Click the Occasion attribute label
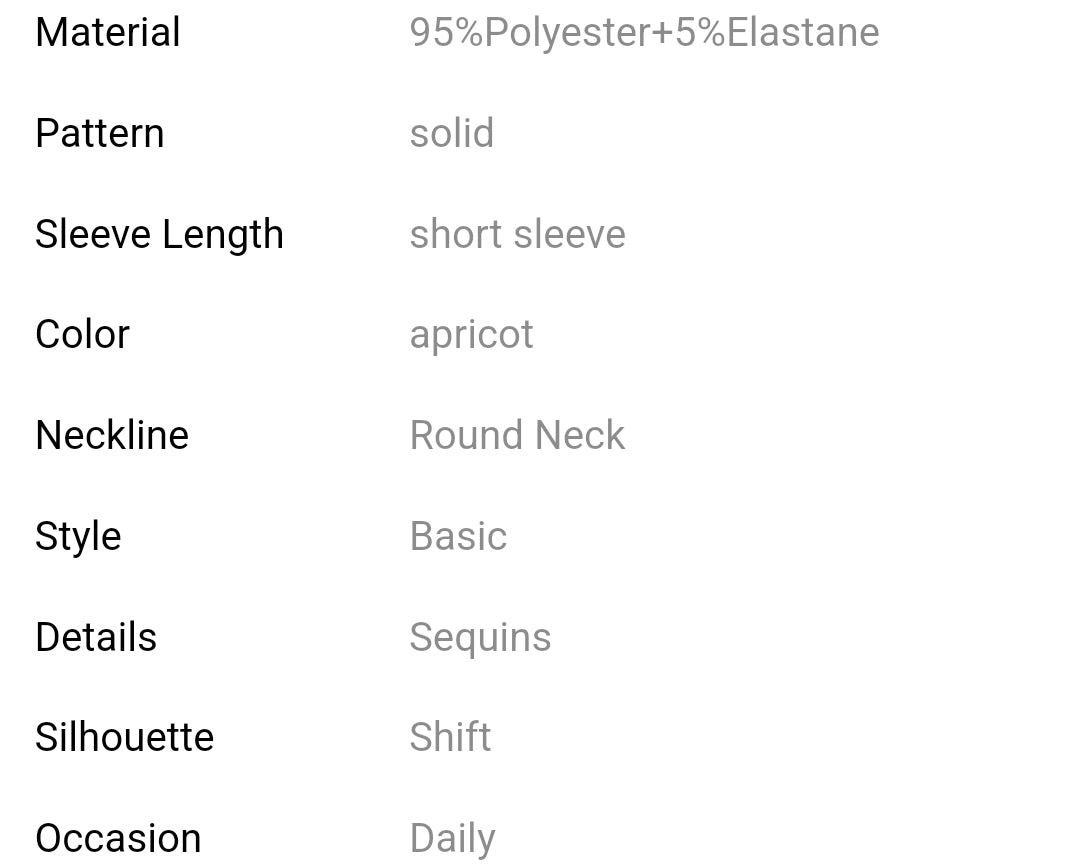 118,838
